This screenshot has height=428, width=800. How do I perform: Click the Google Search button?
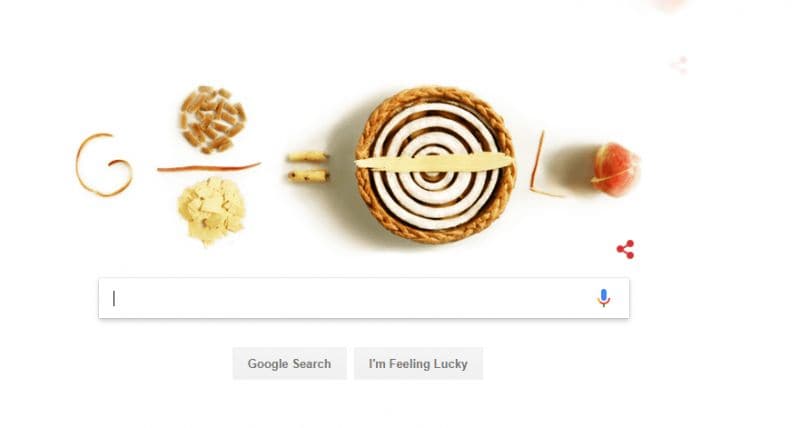point(289,364)
